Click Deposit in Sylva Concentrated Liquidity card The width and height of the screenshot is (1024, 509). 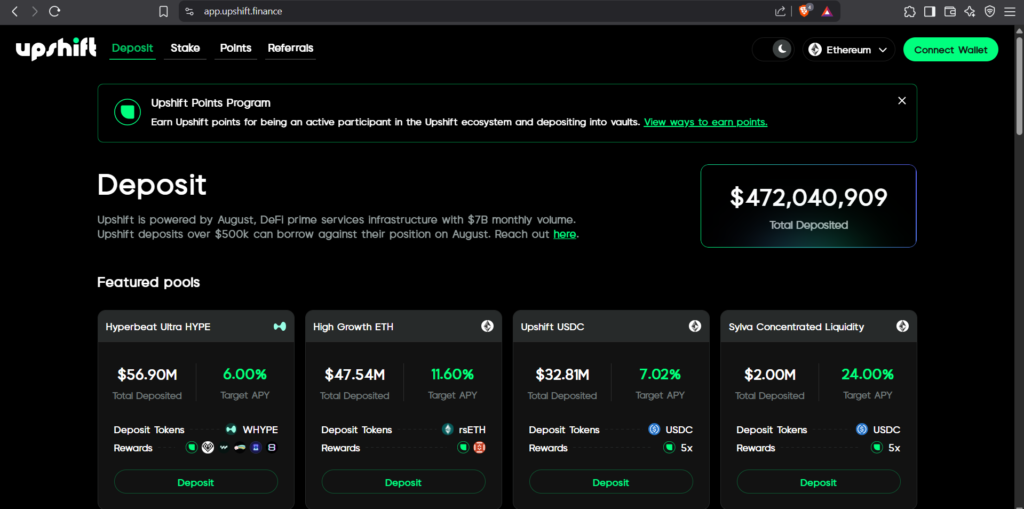[x=818, y=482]
